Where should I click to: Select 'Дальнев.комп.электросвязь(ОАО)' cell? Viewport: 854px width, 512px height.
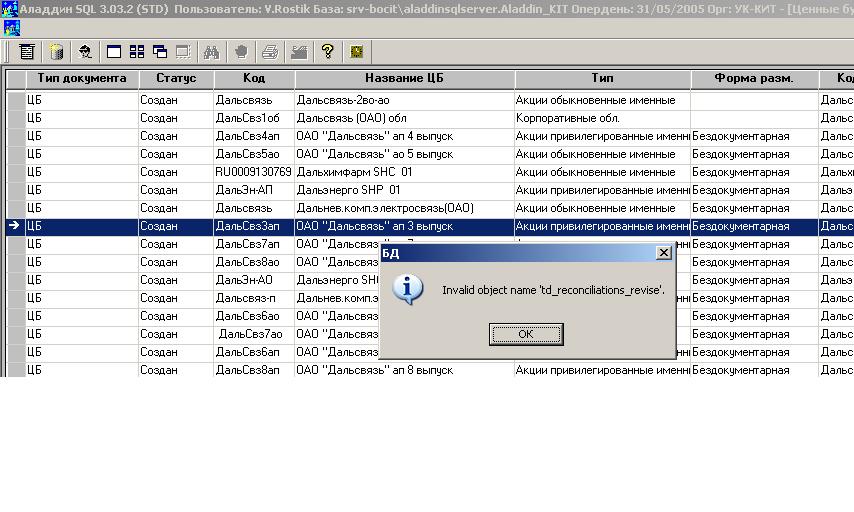coord(404,208)
